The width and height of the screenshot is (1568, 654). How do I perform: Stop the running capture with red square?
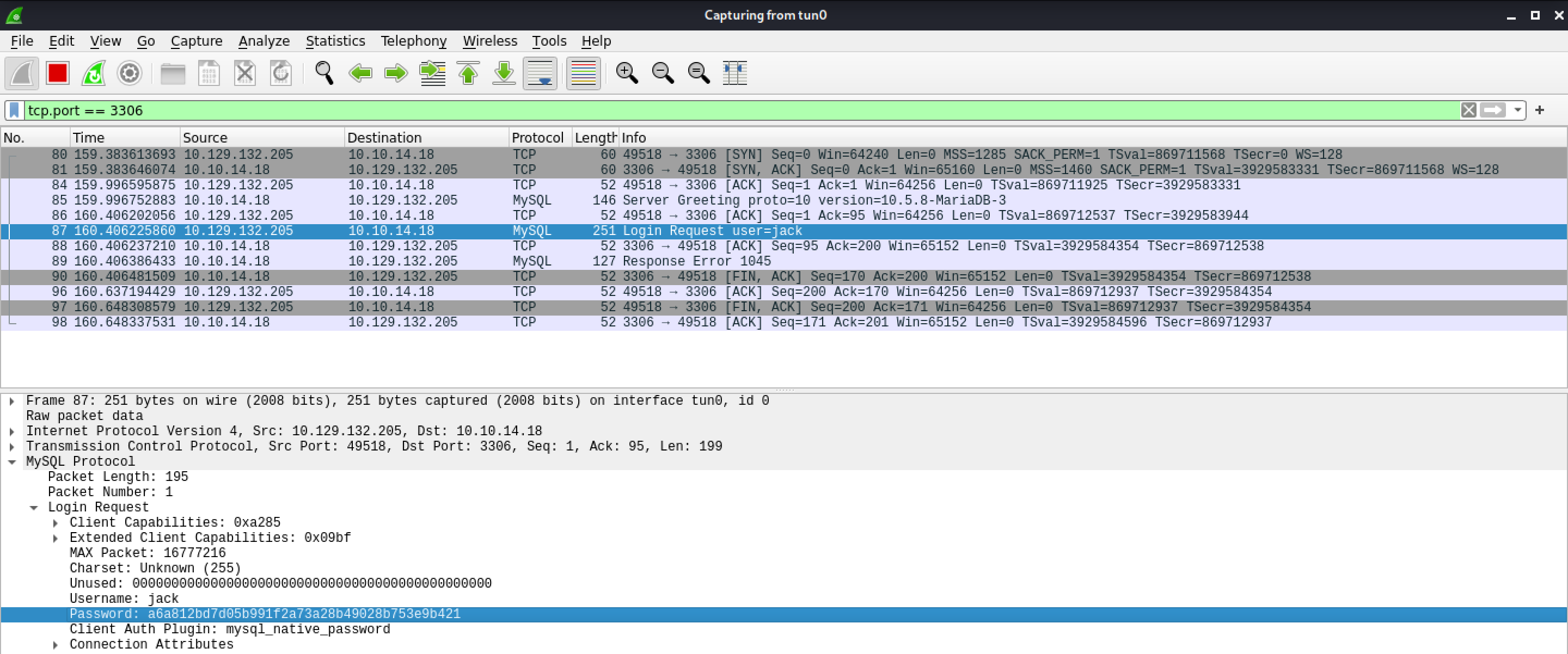coord(58,73)
